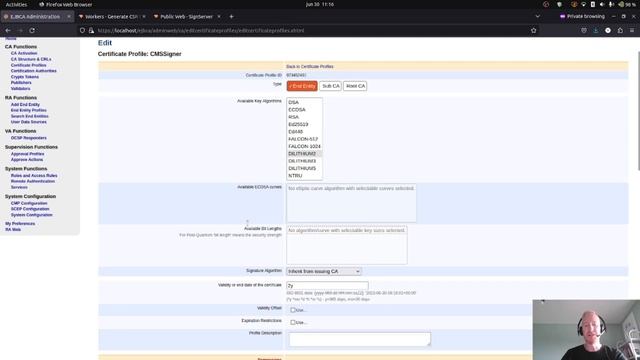This screenshot has height=360, width=640.
Task: Open the RA Web sidebar link
Action: (13, 229)
